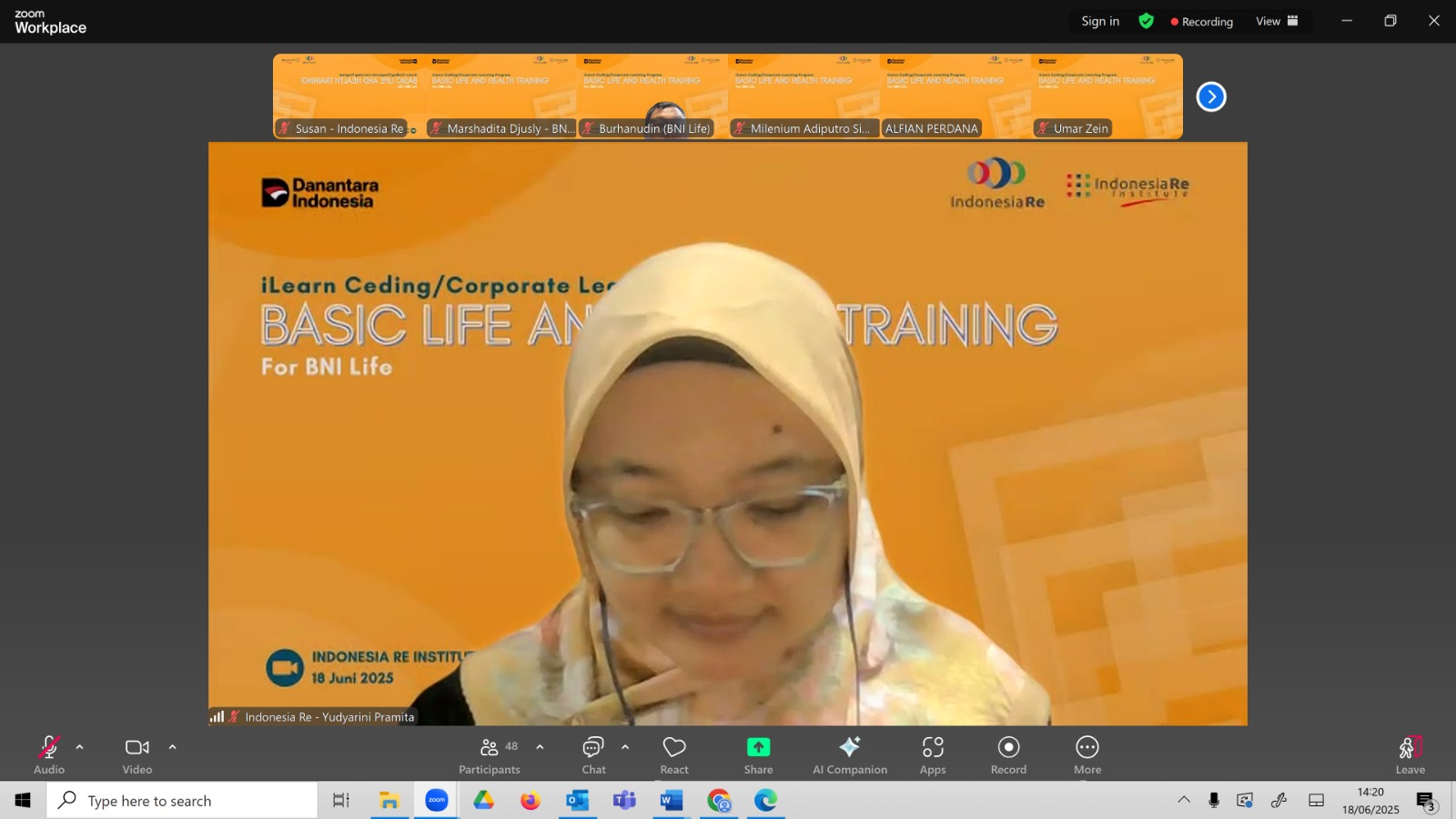The image size is (1456, 819).
Task: Open the React emoji menu
Action: click(x=674, y=755)
